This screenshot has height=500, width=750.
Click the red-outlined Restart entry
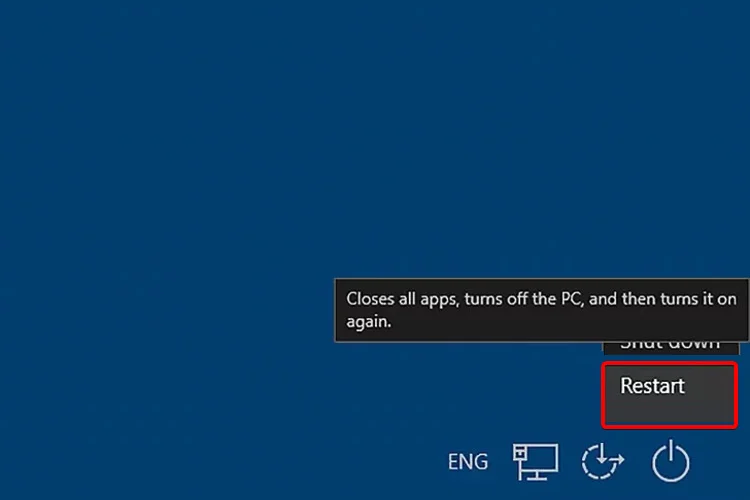(670, 395)
